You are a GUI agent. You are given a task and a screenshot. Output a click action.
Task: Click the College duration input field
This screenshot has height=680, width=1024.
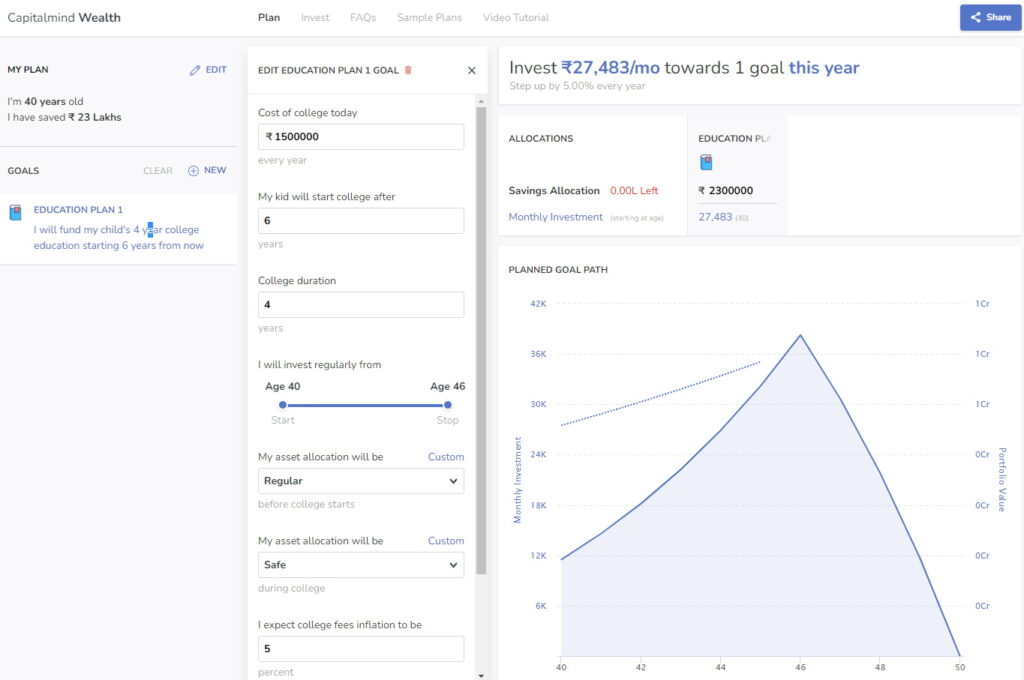point(360,305)
